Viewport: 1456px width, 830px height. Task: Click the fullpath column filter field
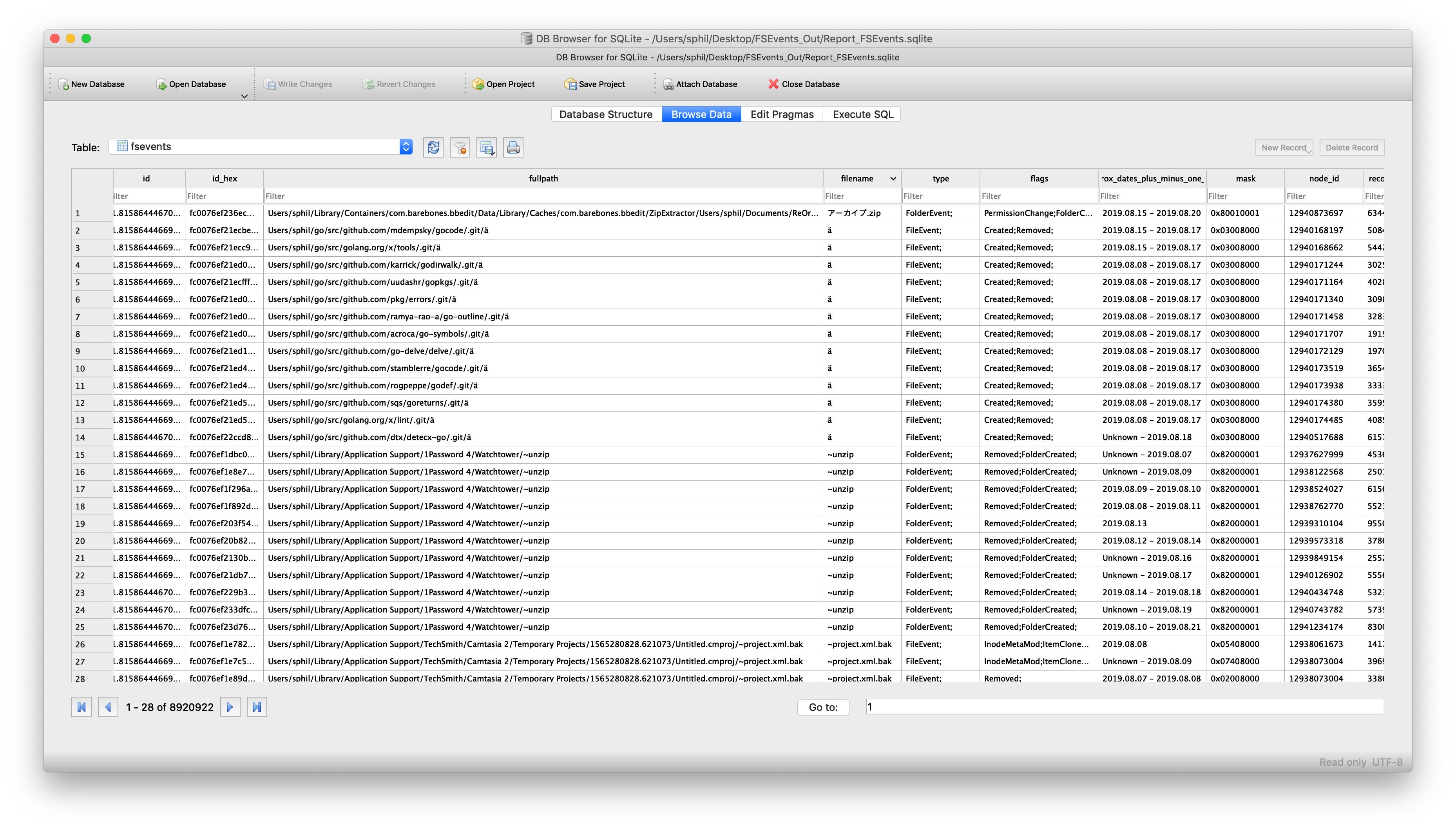543,196
